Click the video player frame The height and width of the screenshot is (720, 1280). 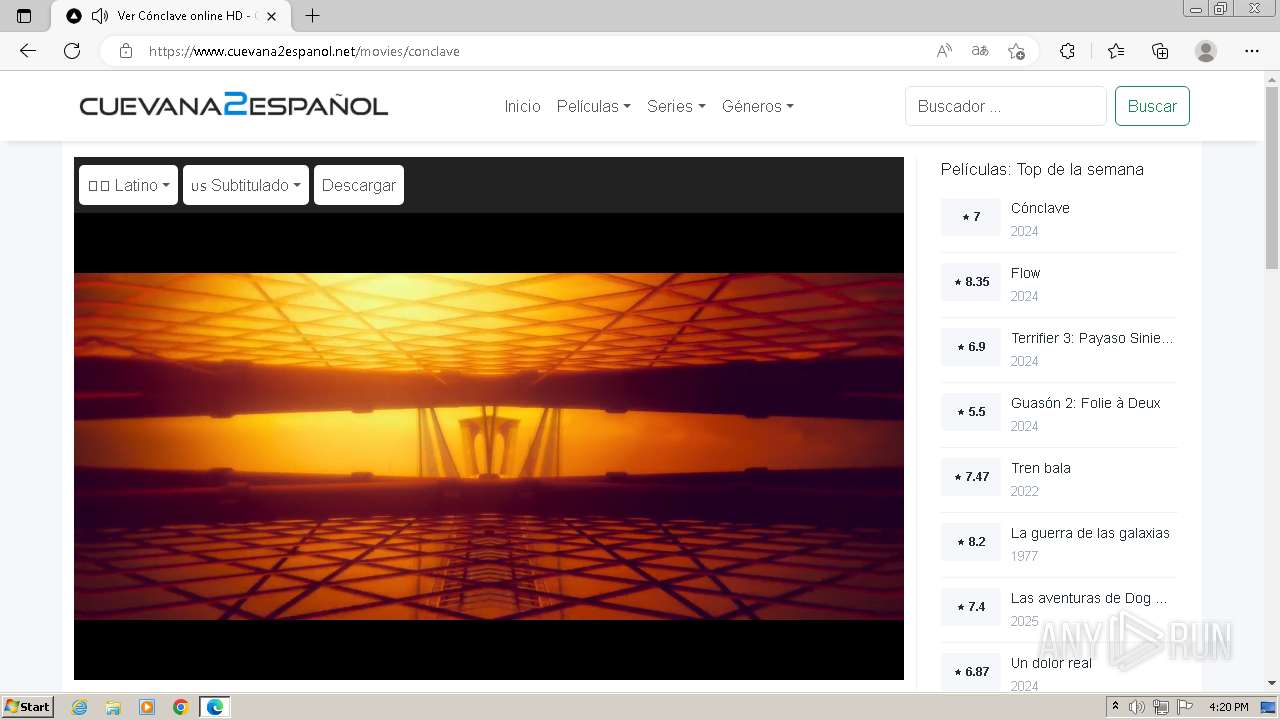[489, 446]
